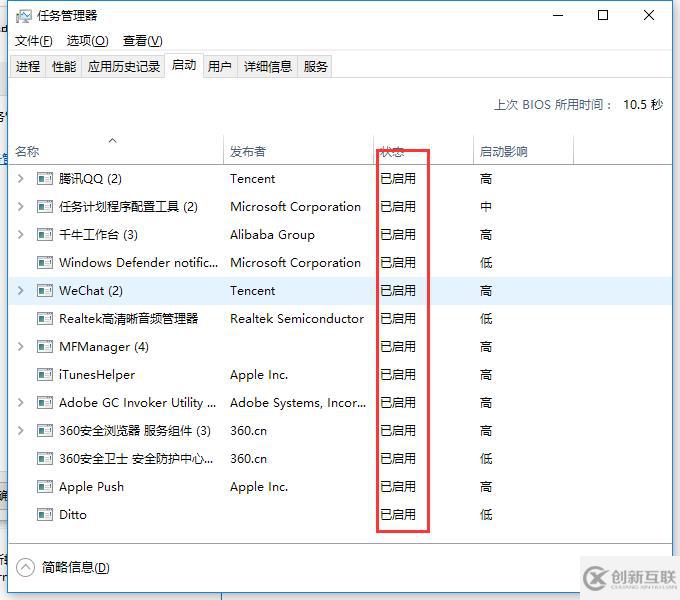Collapse to 简略信息 using the arrow button
This screenshot has height=600, width=680.
(26, 568)
